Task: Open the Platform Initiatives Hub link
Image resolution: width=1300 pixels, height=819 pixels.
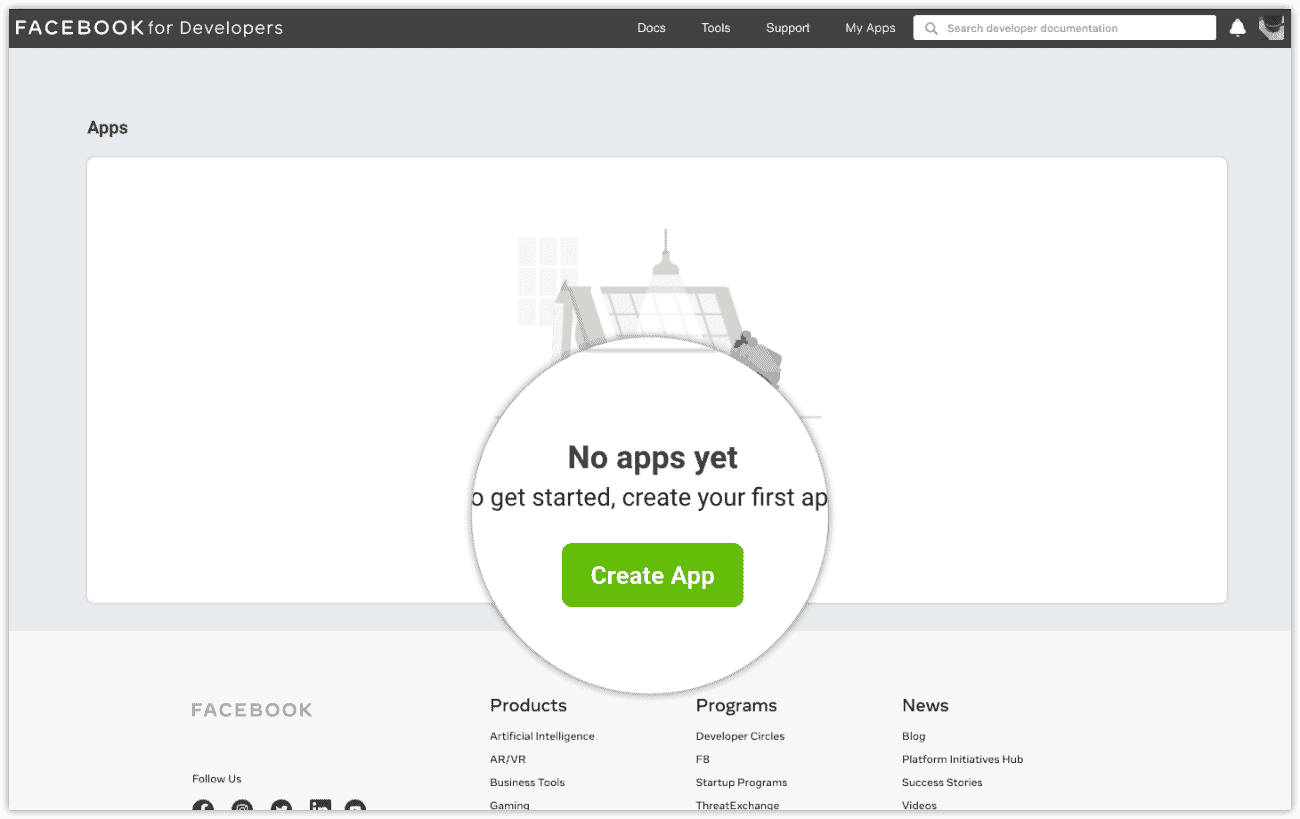Action: point(962,759)
